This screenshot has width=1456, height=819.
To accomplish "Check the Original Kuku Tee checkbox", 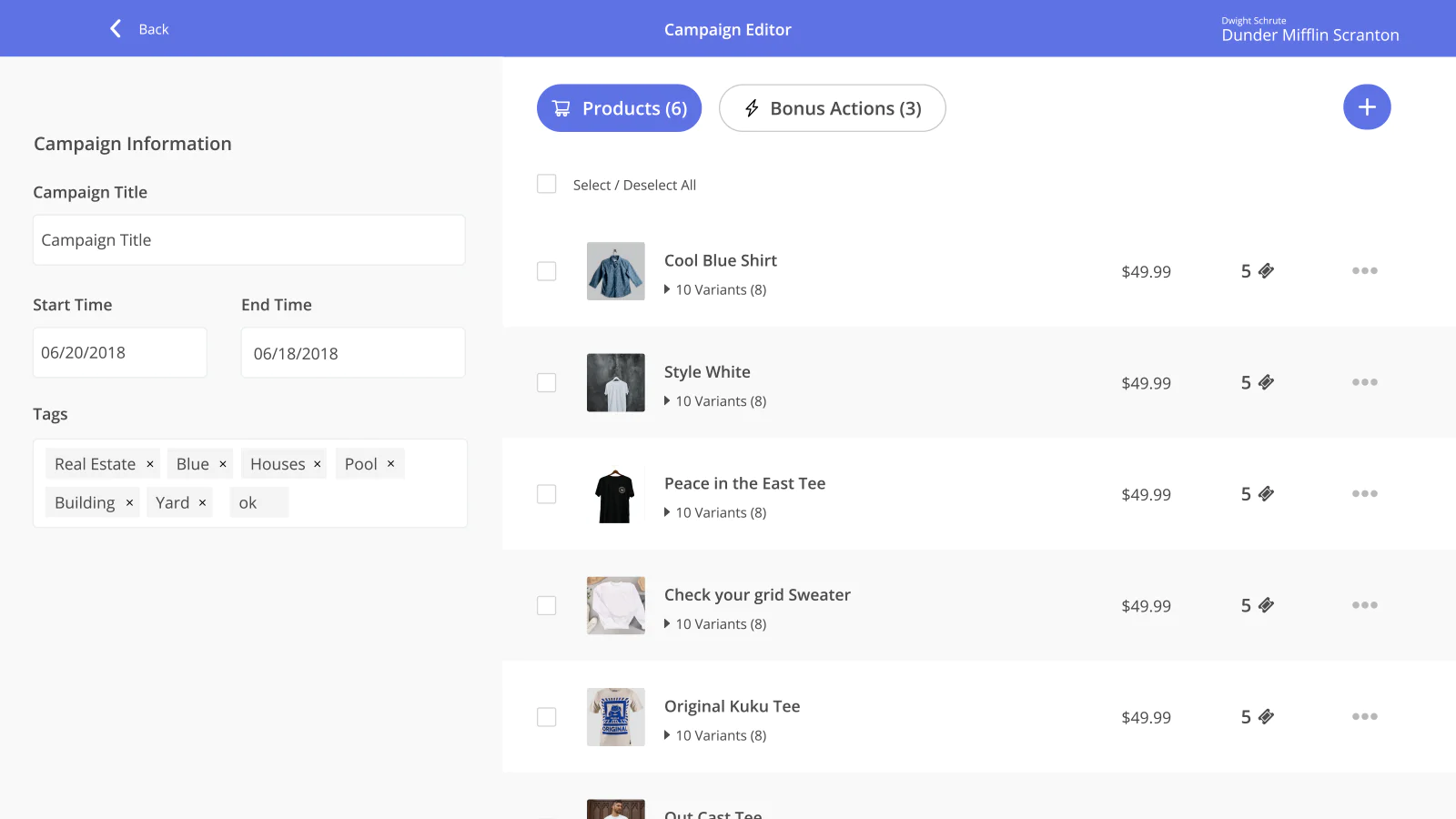I will 547,717.
